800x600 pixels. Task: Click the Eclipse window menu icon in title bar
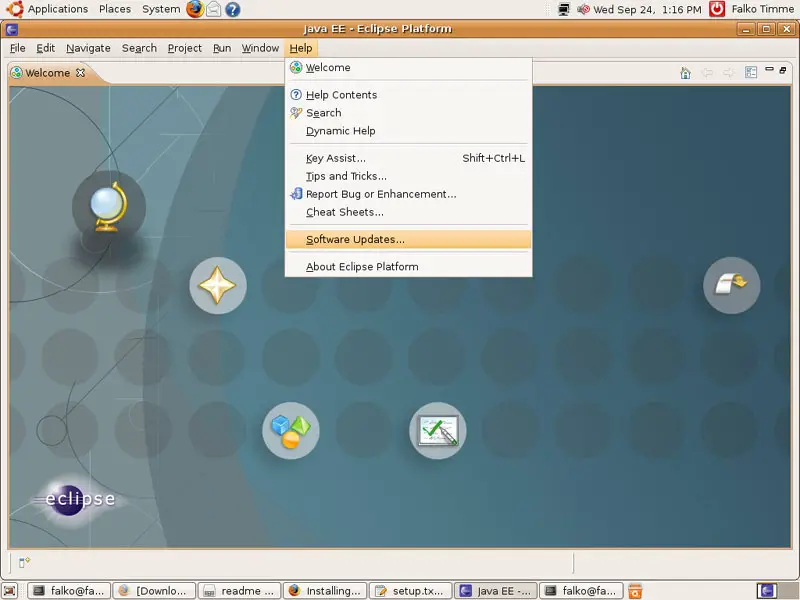(x=12, y=29)
